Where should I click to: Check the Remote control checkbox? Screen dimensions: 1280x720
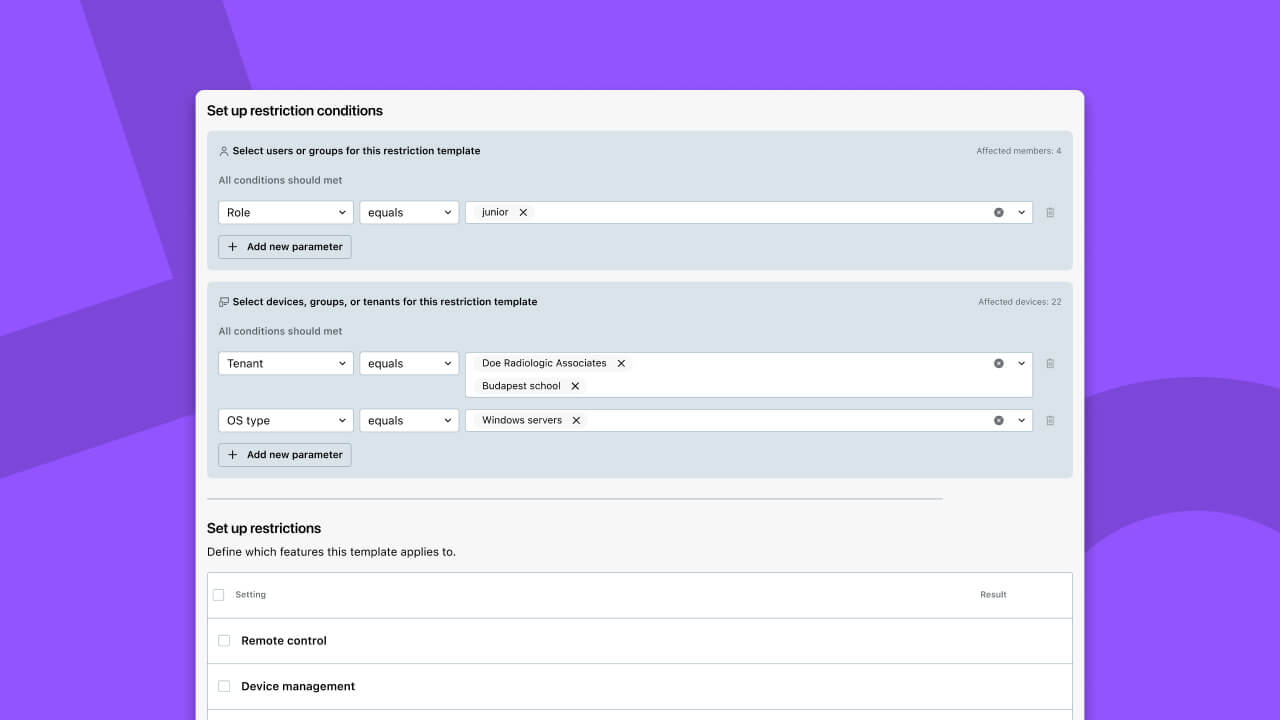pyautogui.click(x=224, y=640)
